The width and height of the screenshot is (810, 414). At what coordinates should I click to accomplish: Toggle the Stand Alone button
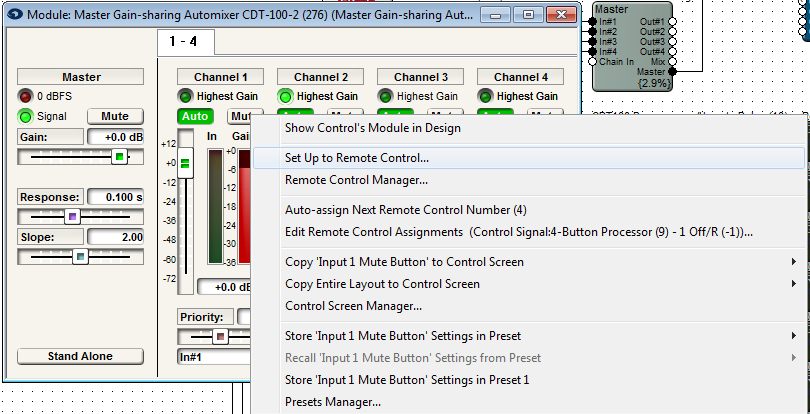click(80, 356)
